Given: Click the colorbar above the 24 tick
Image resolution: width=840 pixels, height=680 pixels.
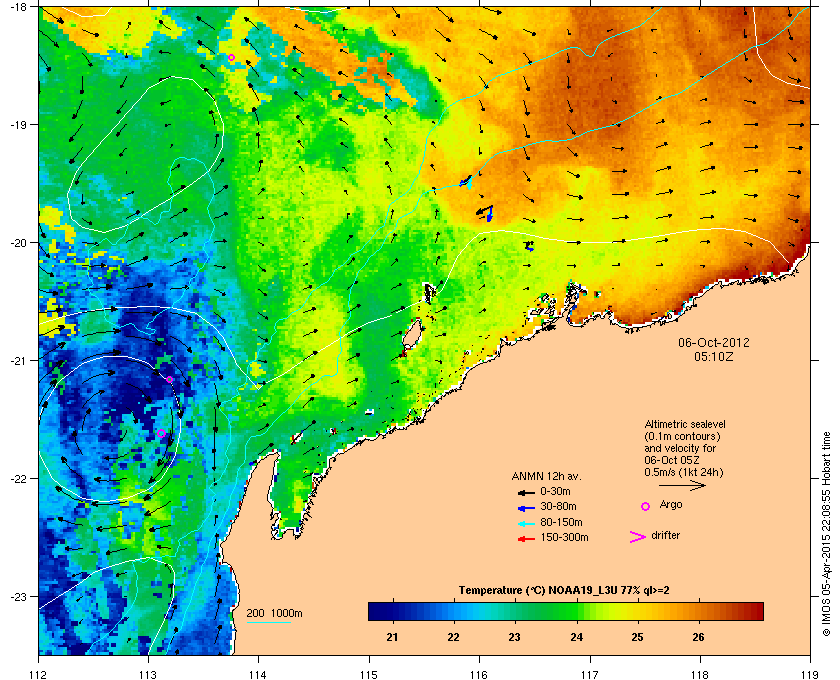Looking at the screenshot, I should click(x=576, y=611).
